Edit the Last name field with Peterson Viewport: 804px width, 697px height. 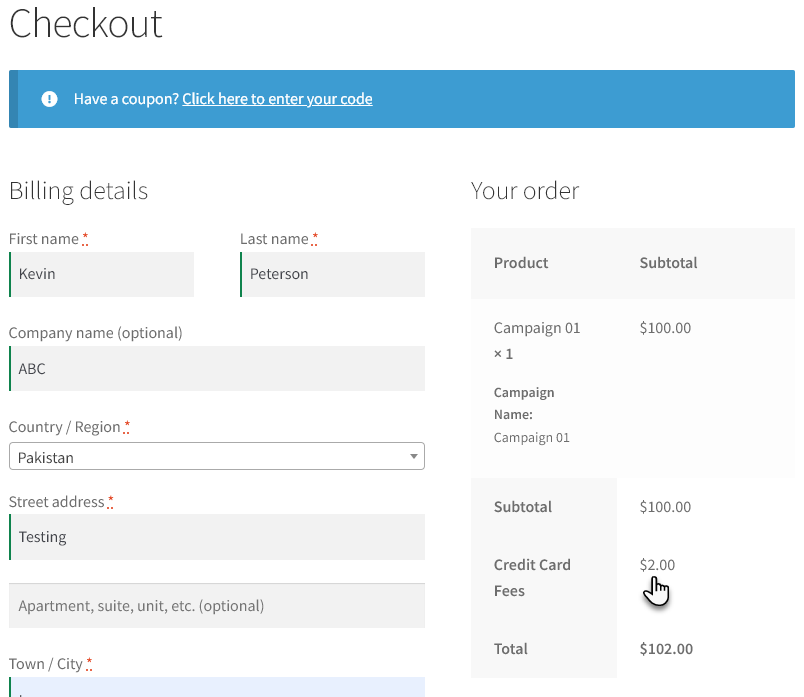point(333,274)
